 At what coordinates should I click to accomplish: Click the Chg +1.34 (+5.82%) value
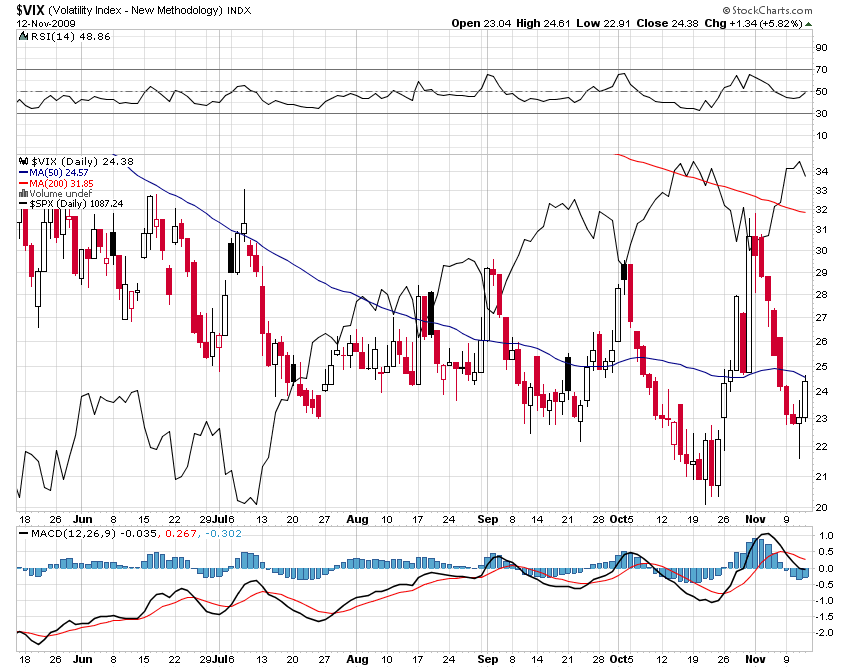[754, 24]
